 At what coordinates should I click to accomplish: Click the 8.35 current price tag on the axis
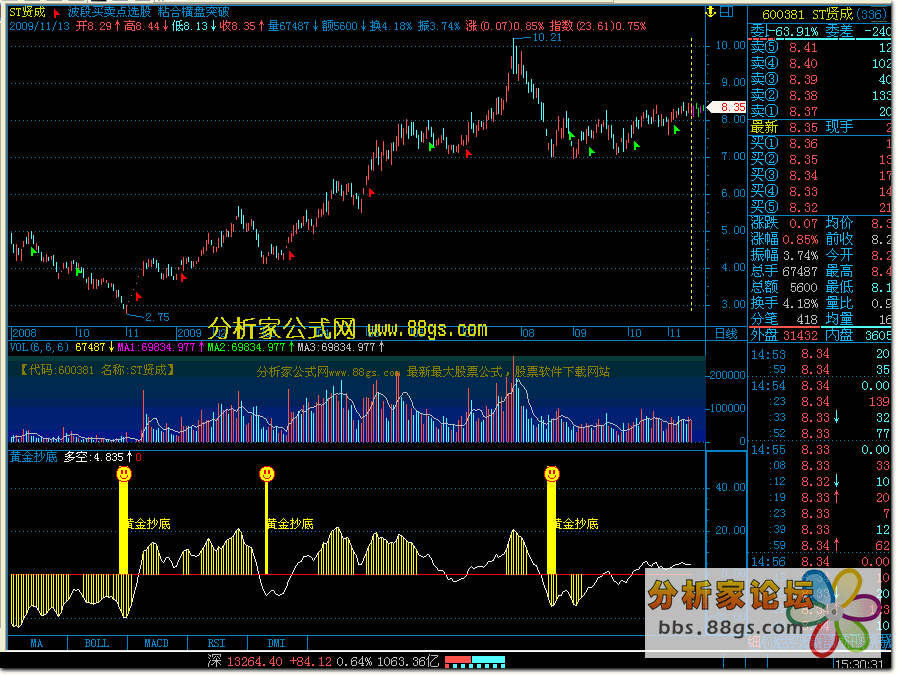730,106
